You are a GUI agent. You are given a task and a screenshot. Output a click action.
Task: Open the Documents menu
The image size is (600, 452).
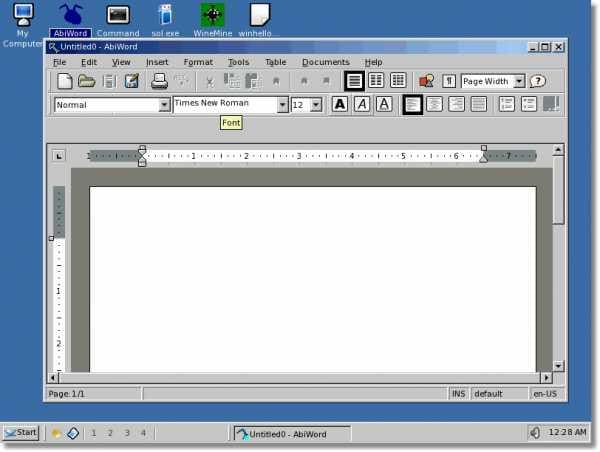click(x=326, y=62)
